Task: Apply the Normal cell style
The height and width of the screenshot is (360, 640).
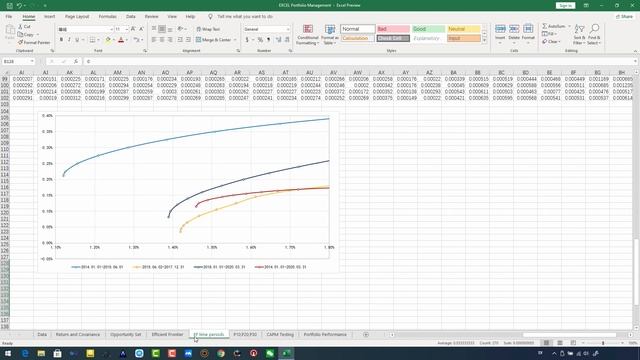Action: click(358, 29)
